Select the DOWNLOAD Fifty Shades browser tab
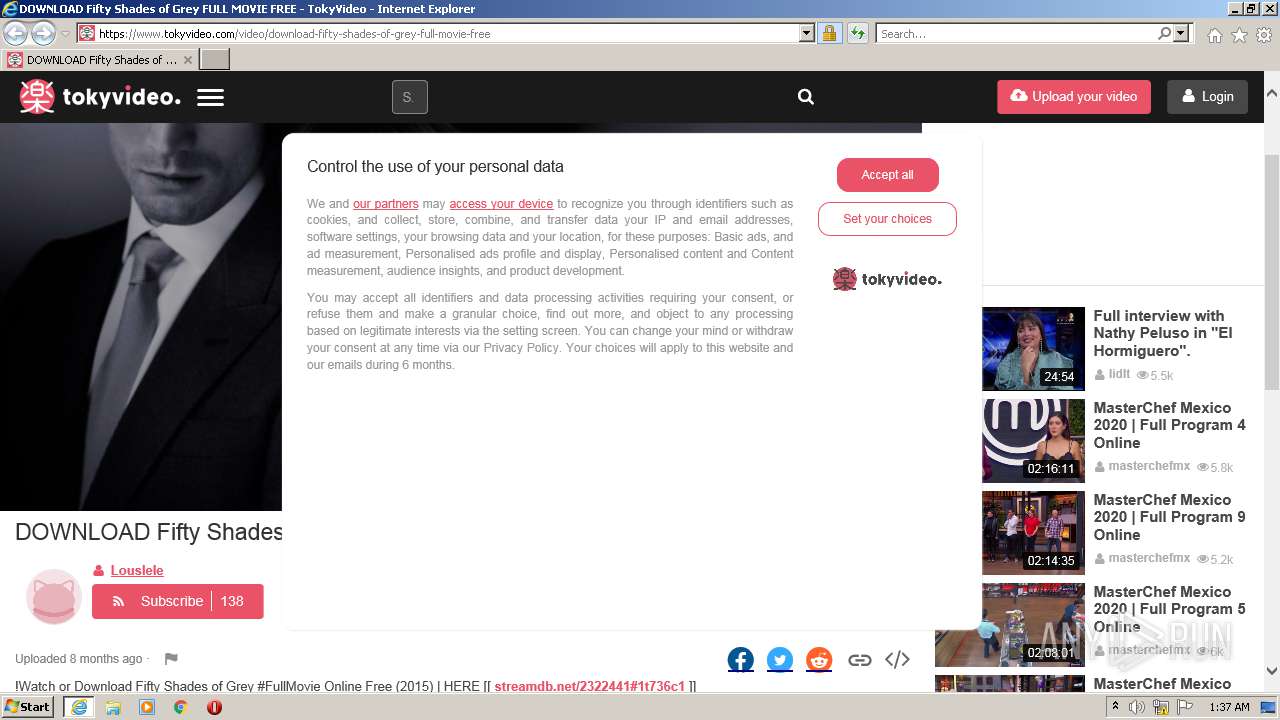 coord(99,60)
